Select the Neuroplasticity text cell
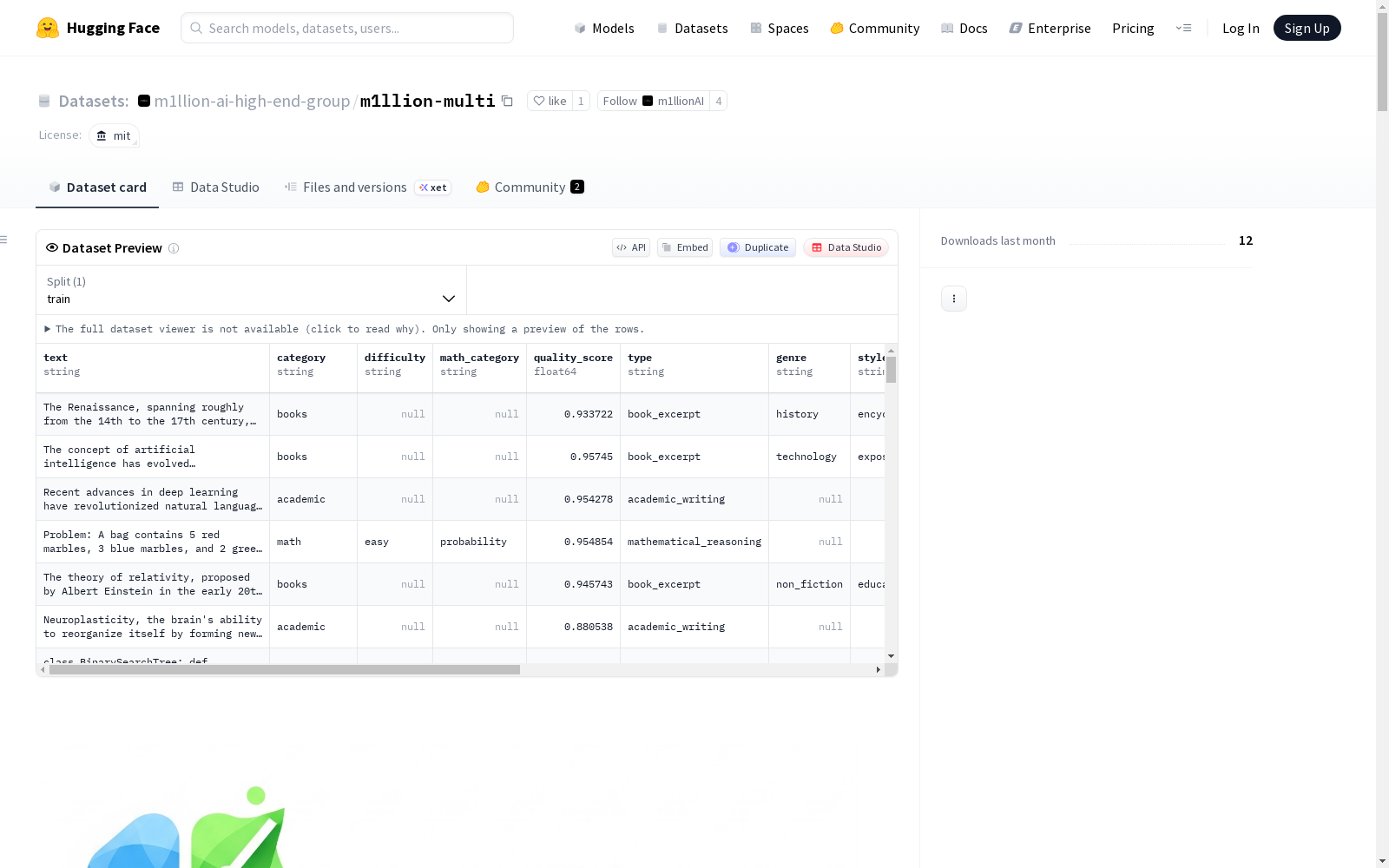Screen dimensions: 1389x868 (x=153, y=627)
